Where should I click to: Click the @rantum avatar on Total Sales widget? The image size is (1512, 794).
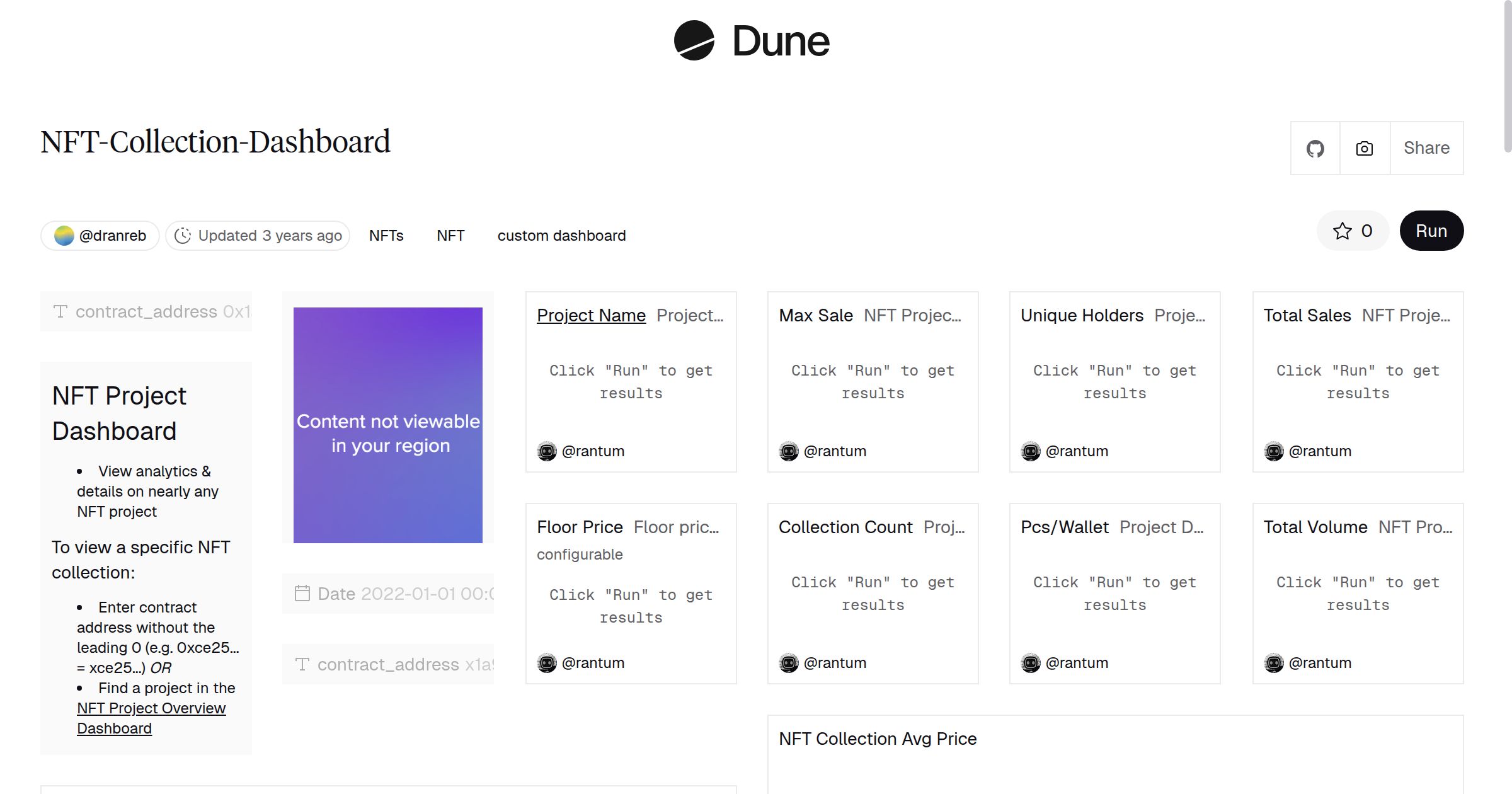(1274, 451)
